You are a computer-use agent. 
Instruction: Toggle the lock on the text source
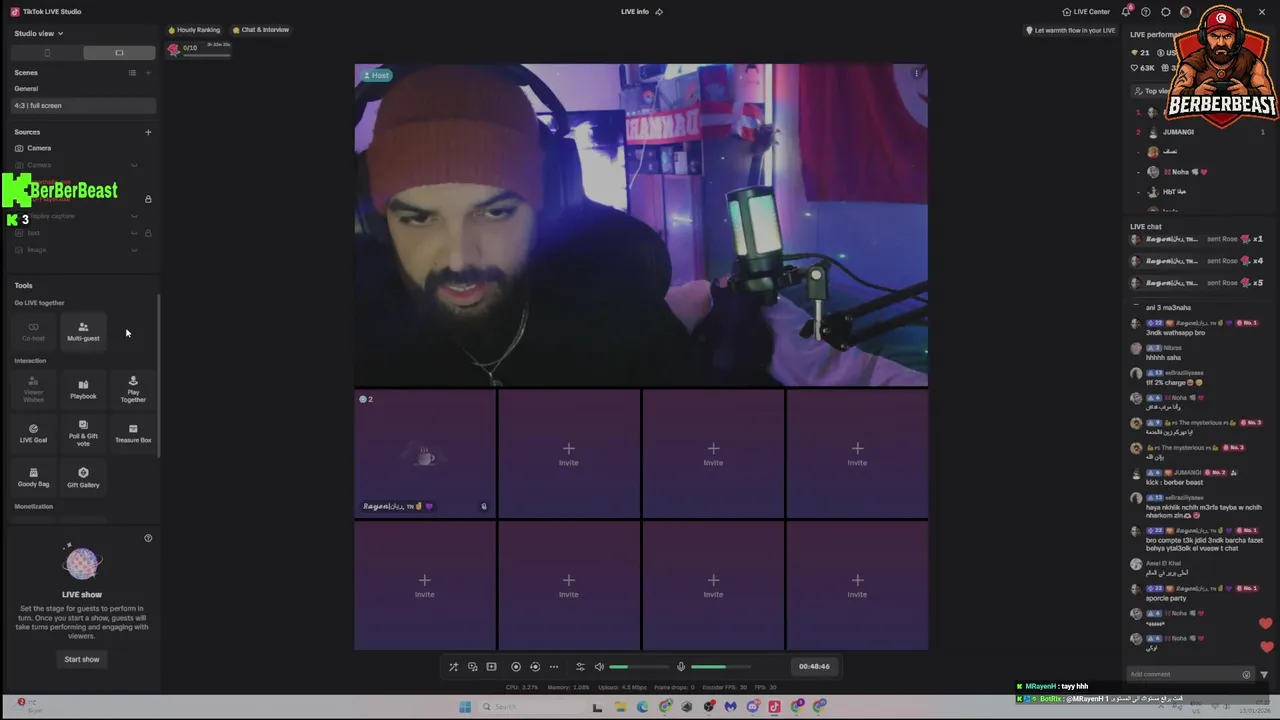click(148, 233)
